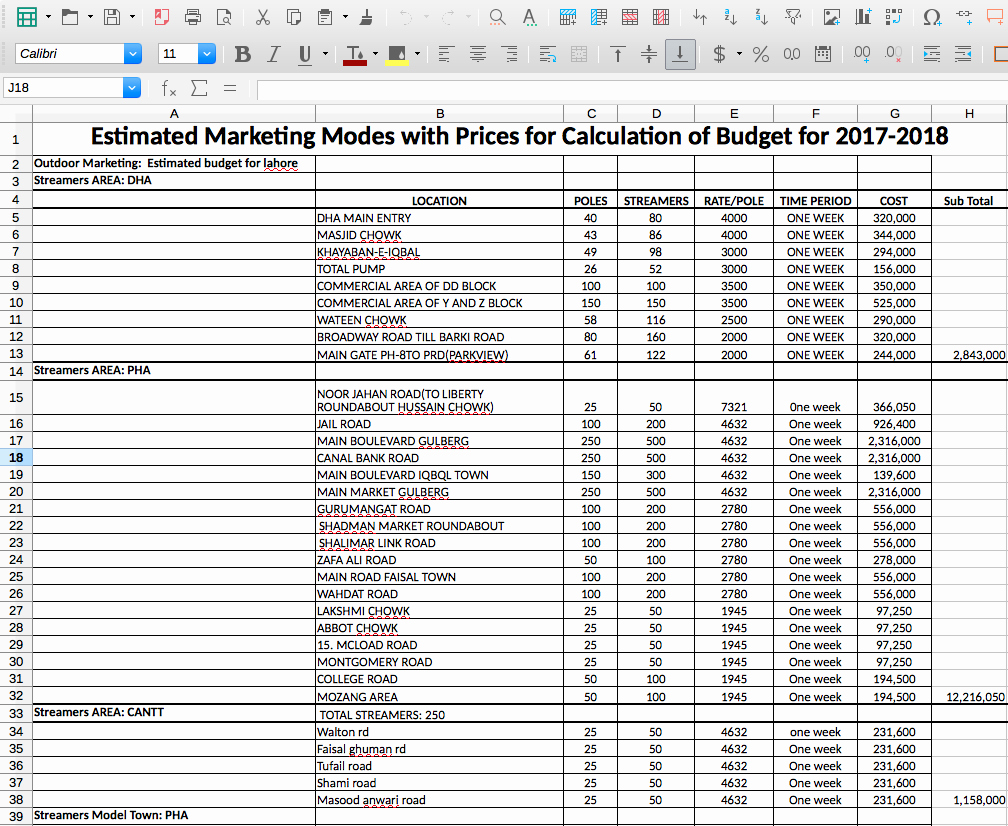Viewport: 1008px width, 826px height.
Task: Click the New Spreadsheet icon
Action: tap(26, 17)
